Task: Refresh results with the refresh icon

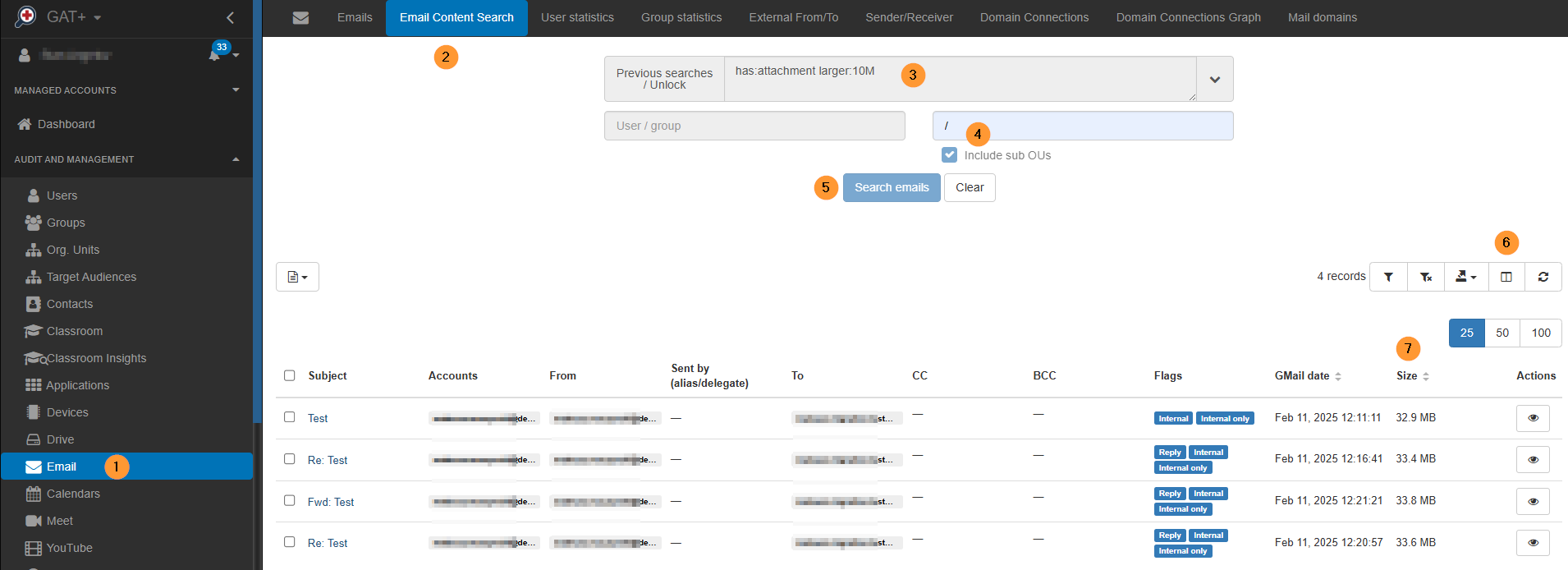Action: click(1543, 277)
